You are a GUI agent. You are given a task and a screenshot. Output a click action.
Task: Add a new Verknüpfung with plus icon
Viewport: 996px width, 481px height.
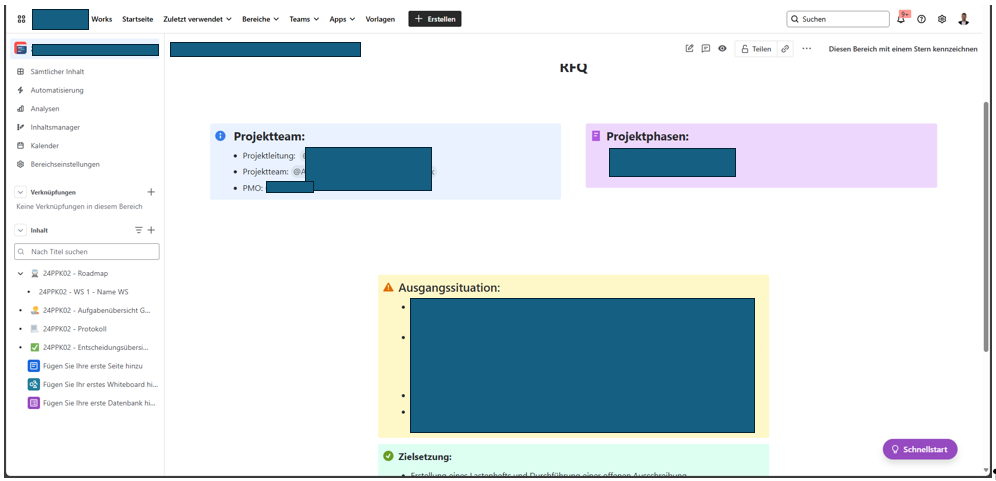151,192
